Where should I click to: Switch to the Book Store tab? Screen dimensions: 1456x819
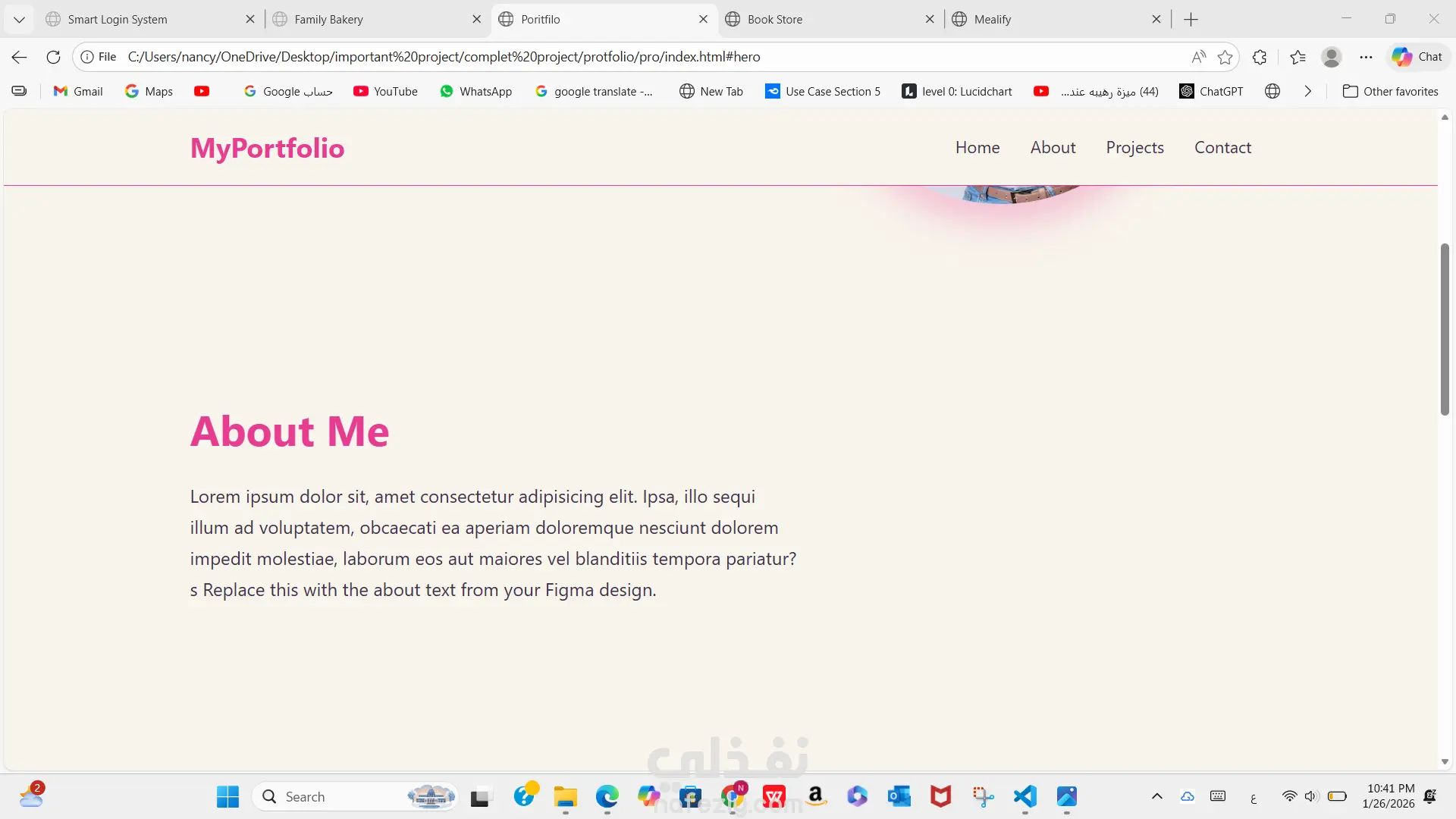pyautogui.click(x=775, y=20)
